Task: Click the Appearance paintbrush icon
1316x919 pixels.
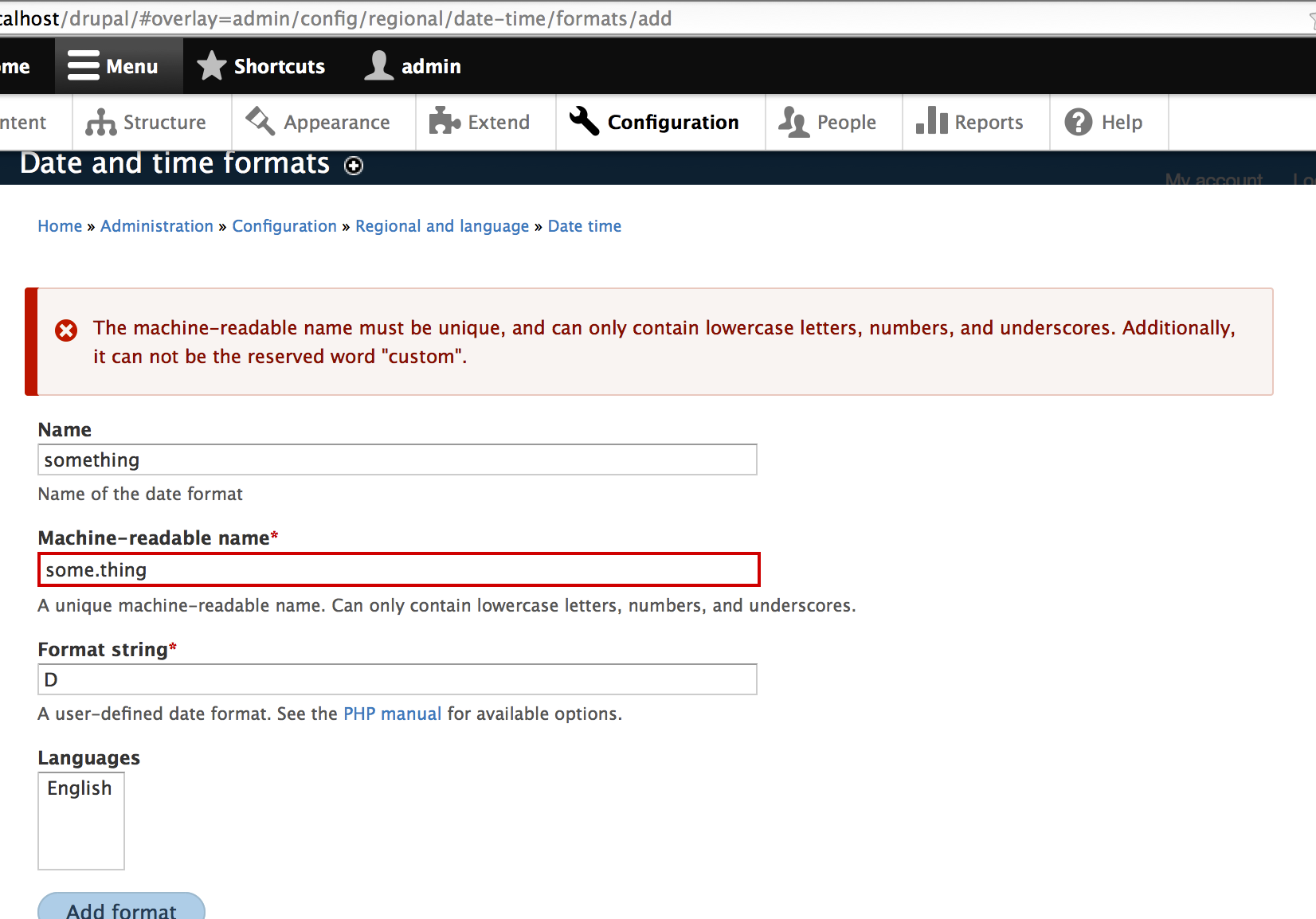Action: [258, 122]
